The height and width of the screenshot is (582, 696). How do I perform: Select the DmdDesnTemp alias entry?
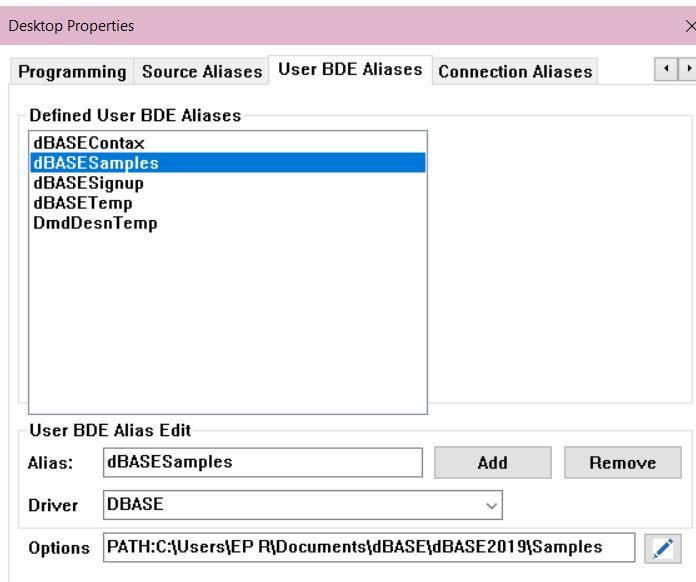click(95, 223)
